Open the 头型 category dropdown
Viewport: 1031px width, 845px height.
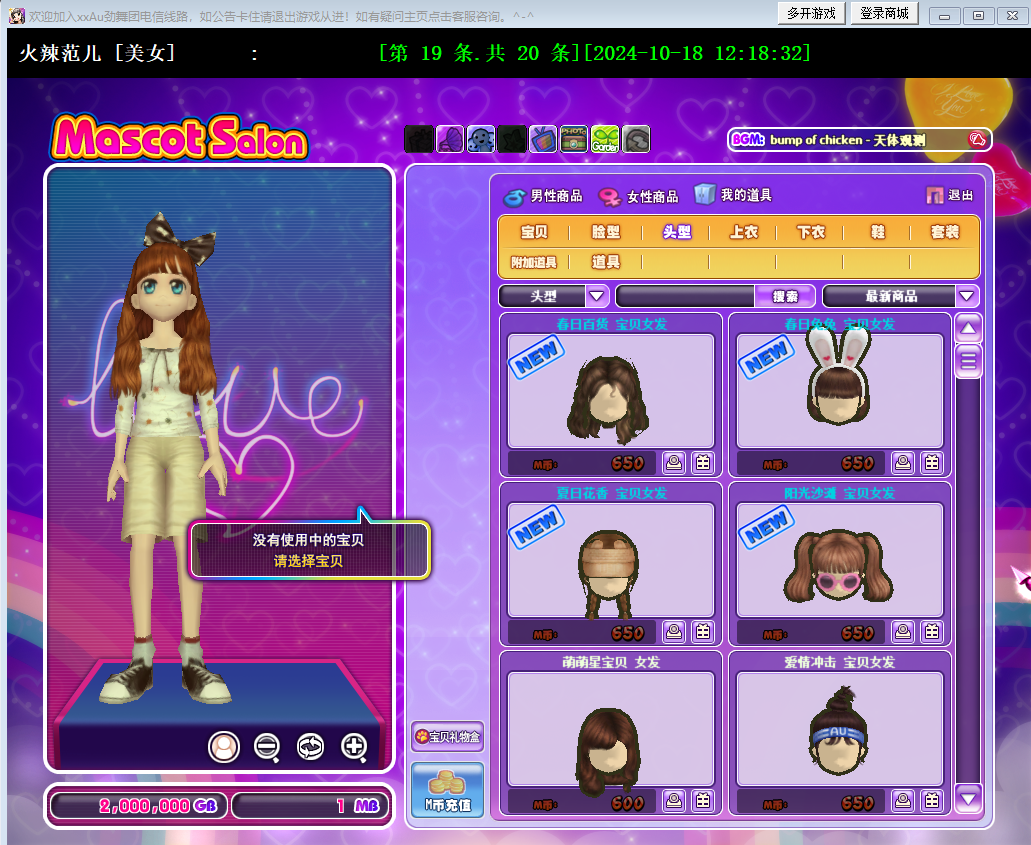597,296
